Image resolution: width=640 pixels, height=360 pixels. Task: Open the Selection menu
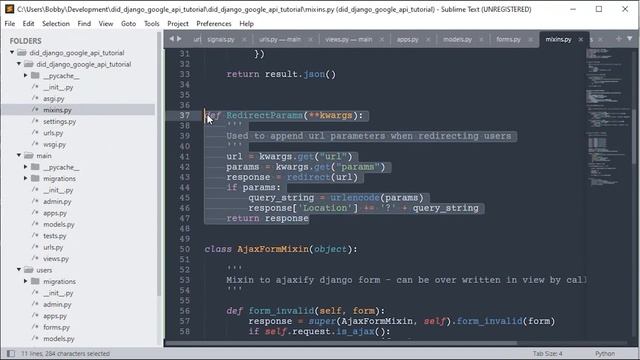(56, 24)
